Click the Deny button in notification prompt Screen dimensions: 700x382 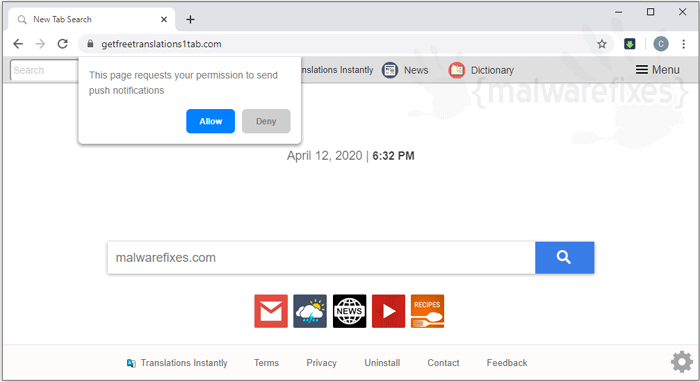click(266, 121)
